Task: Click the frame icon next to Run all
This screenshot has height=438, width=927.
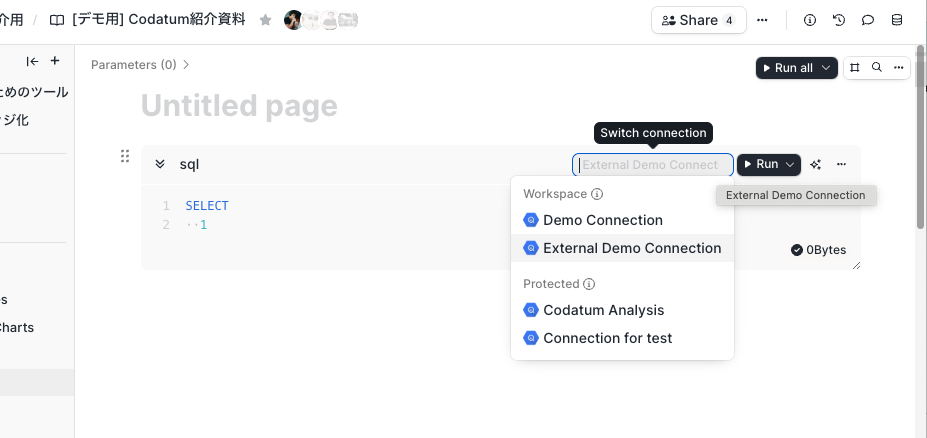Action: 855,68
